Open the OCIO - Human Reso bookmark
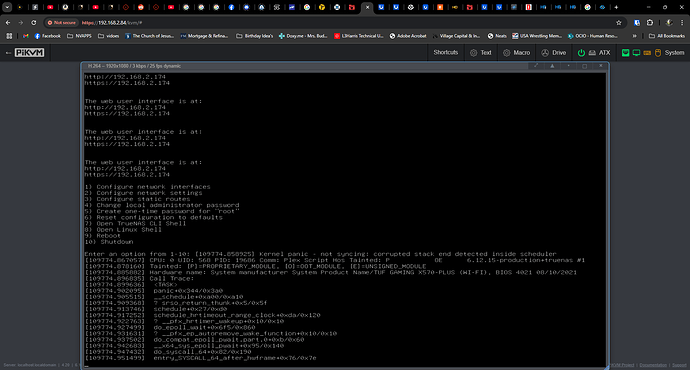Image resolution: width=690 pixels, height=370 pixels. 592,36
